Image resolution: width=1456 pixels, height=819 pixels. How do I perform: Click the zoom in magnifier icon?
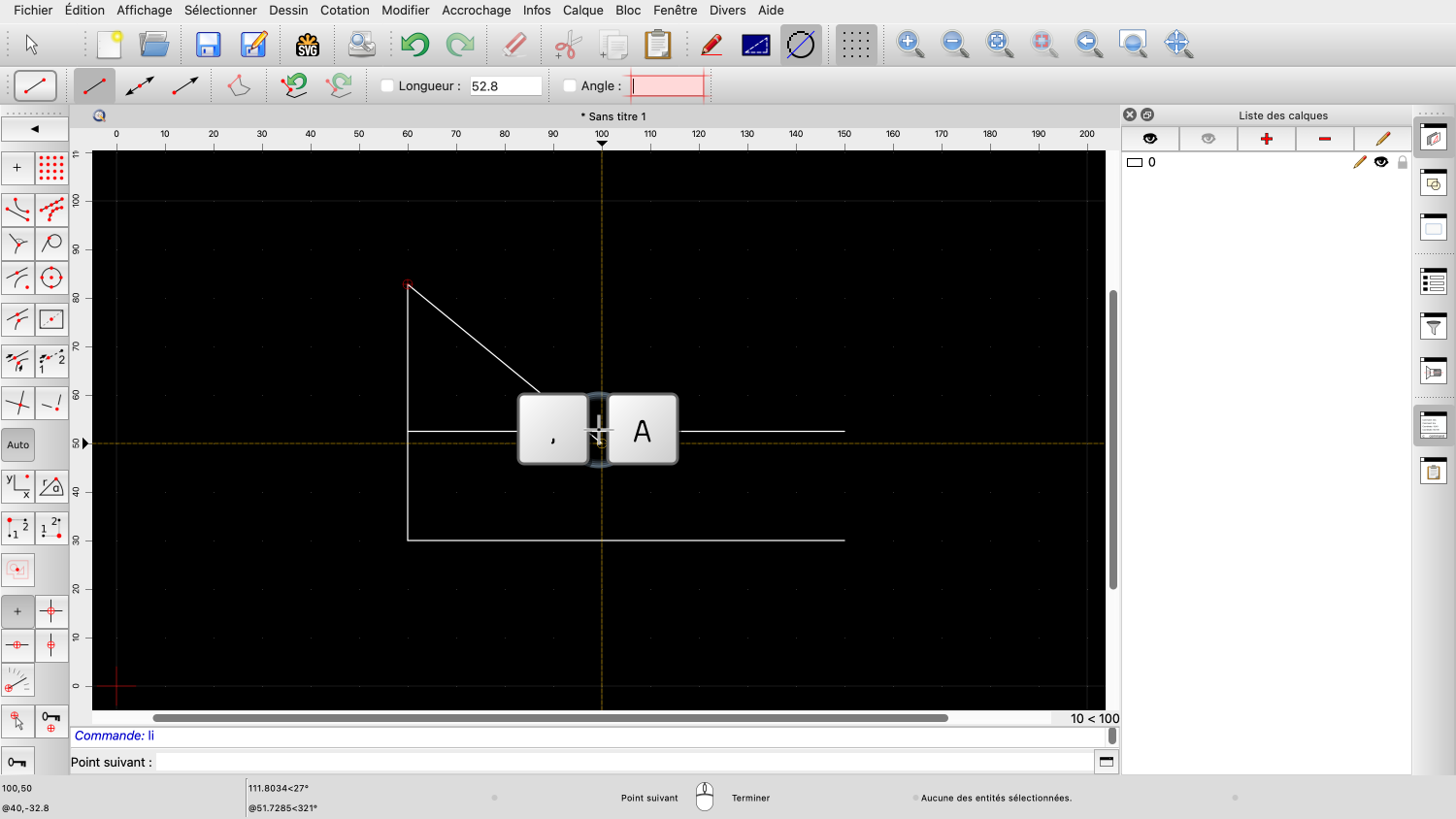[x=910, y=45]
